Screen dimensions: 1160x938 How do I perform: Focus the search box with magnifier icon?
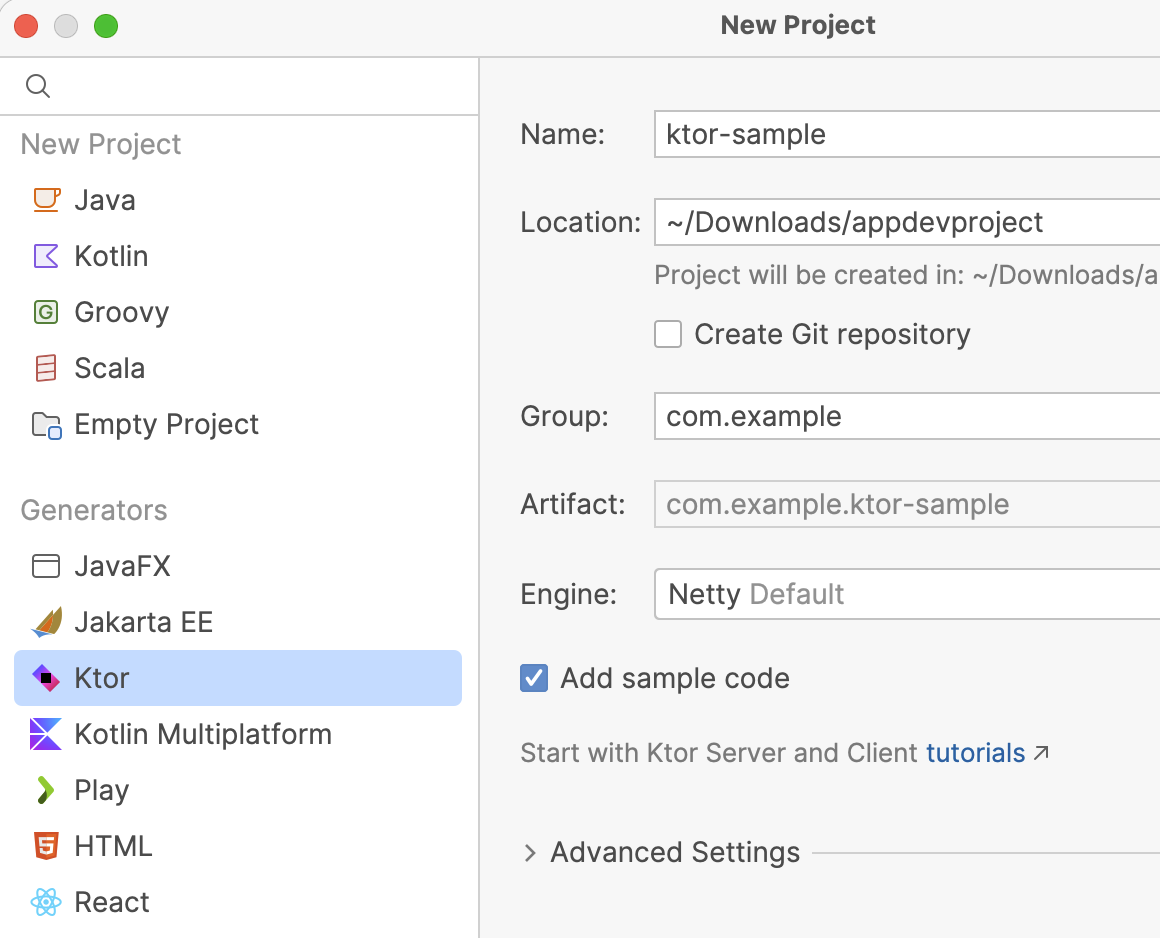click(x=250, y=86)
